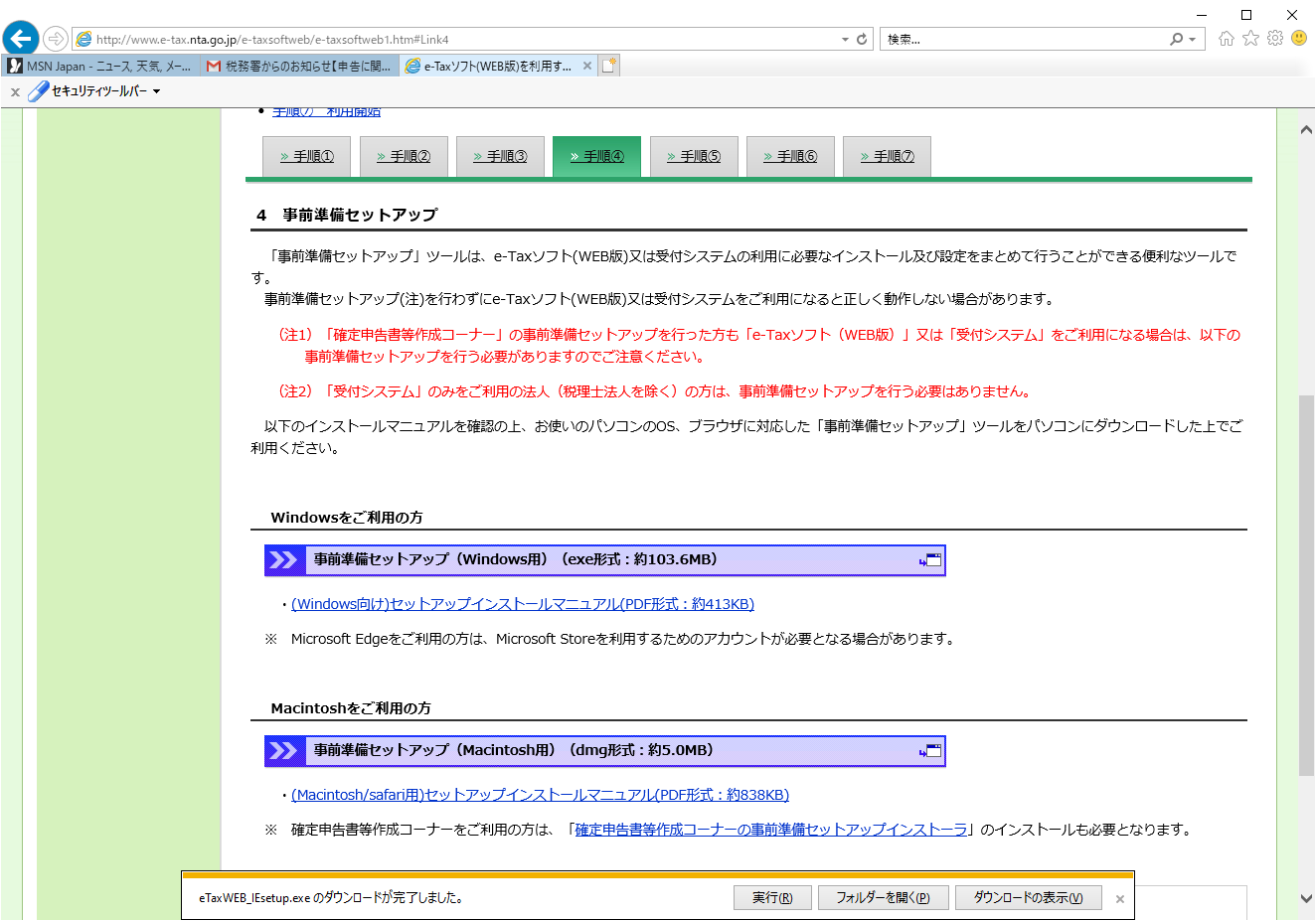The height and width of the screenshot is (921, 1316).
Task: Click the vertical scrollbar down arrow
Action: [x=1306, y=898]
